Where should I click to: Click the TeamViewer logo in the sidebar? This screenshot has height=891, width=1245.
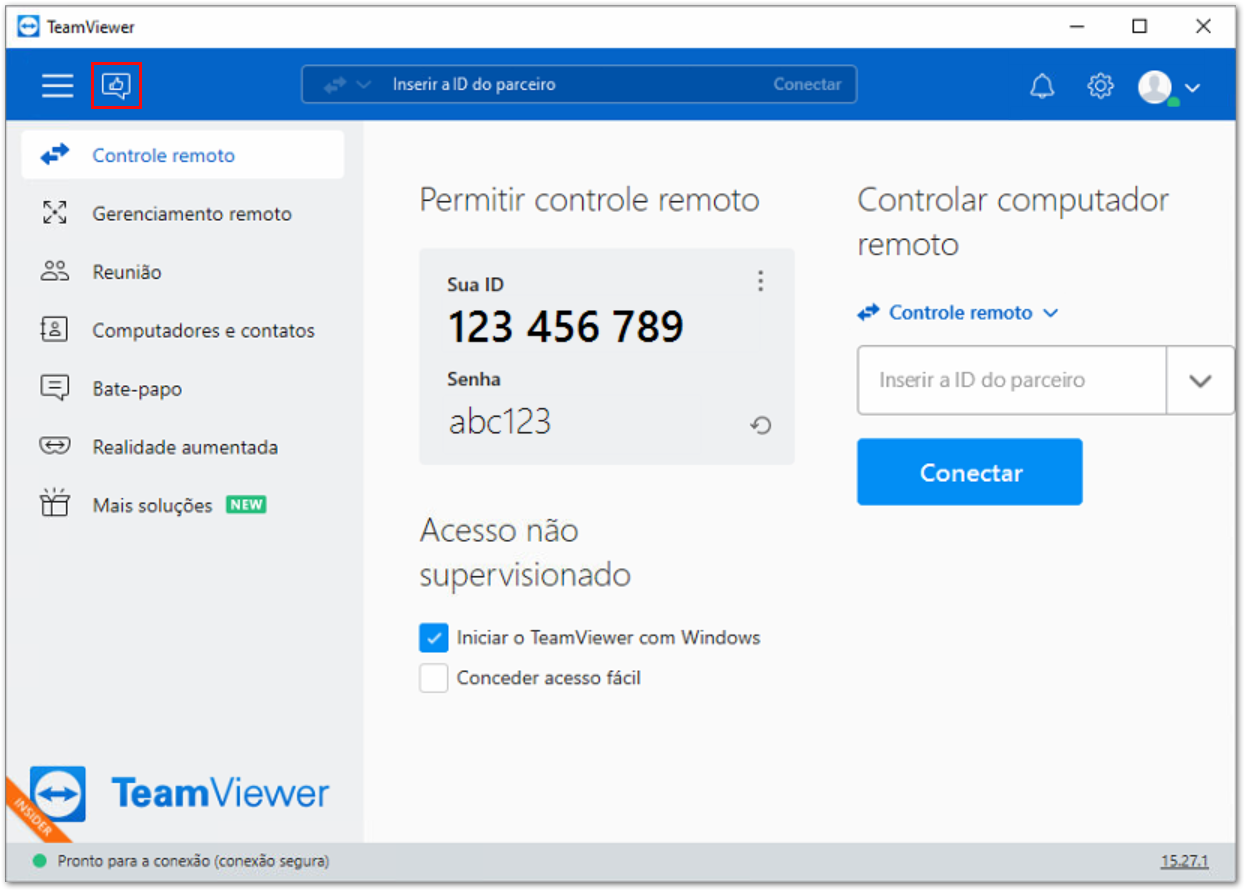click(x=180, y=794)
